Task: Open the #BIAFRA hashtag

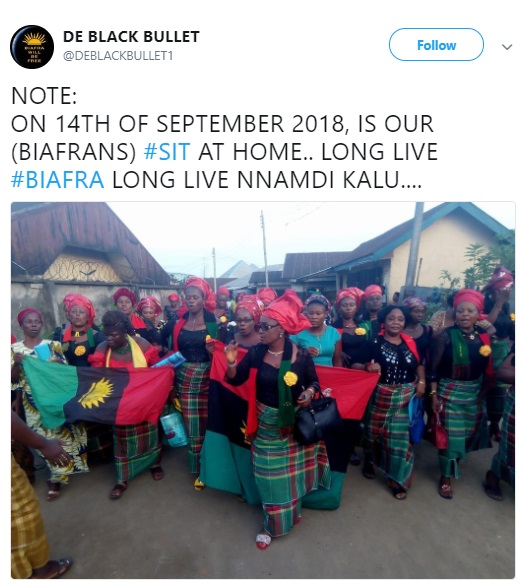Action: click(58, 179)
